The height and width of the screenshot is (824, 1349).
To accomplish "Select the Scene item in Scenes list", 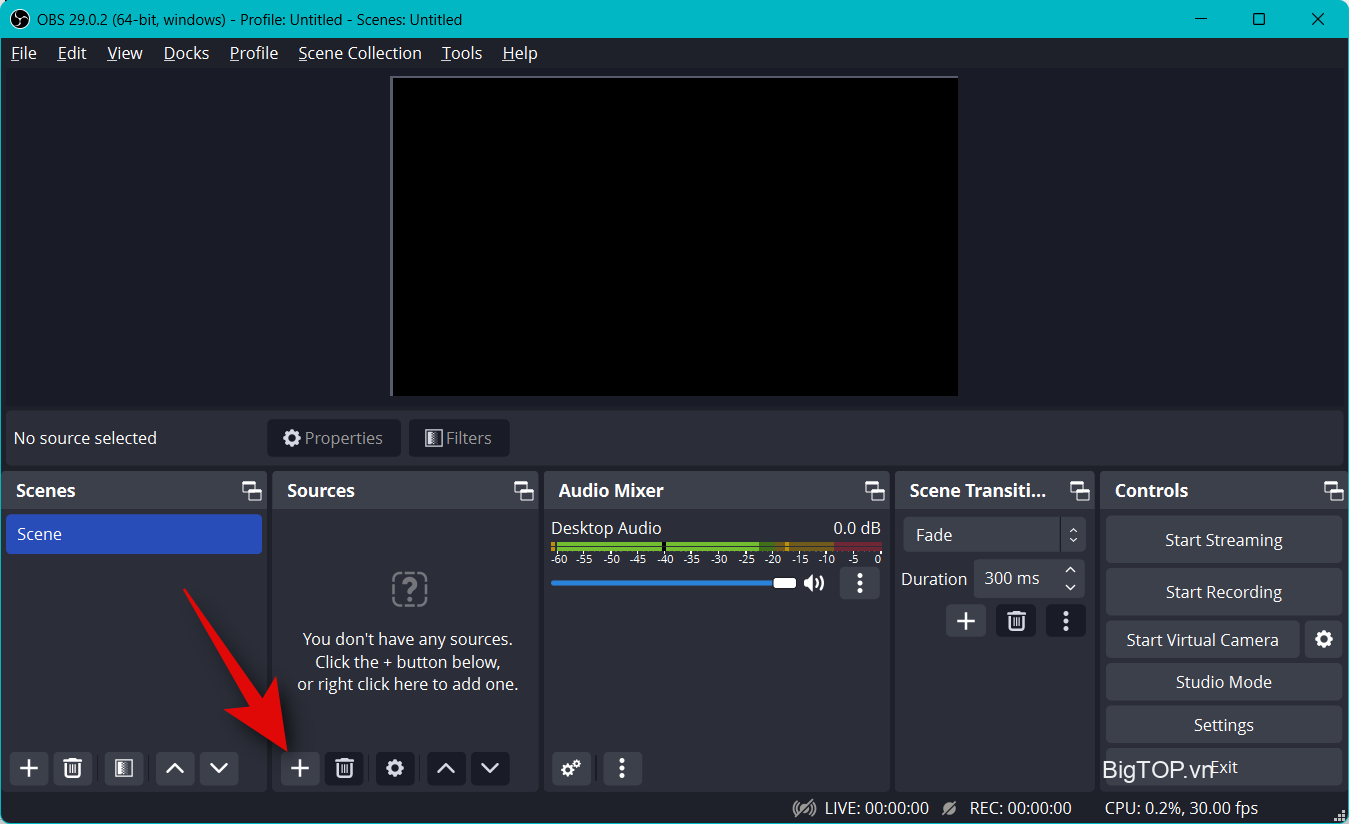I will [134, 534].
